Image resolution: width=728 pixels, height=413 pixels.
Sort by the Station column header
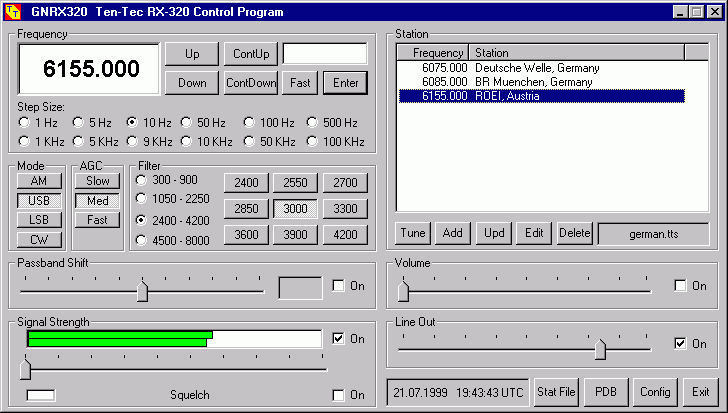(577, 52)
